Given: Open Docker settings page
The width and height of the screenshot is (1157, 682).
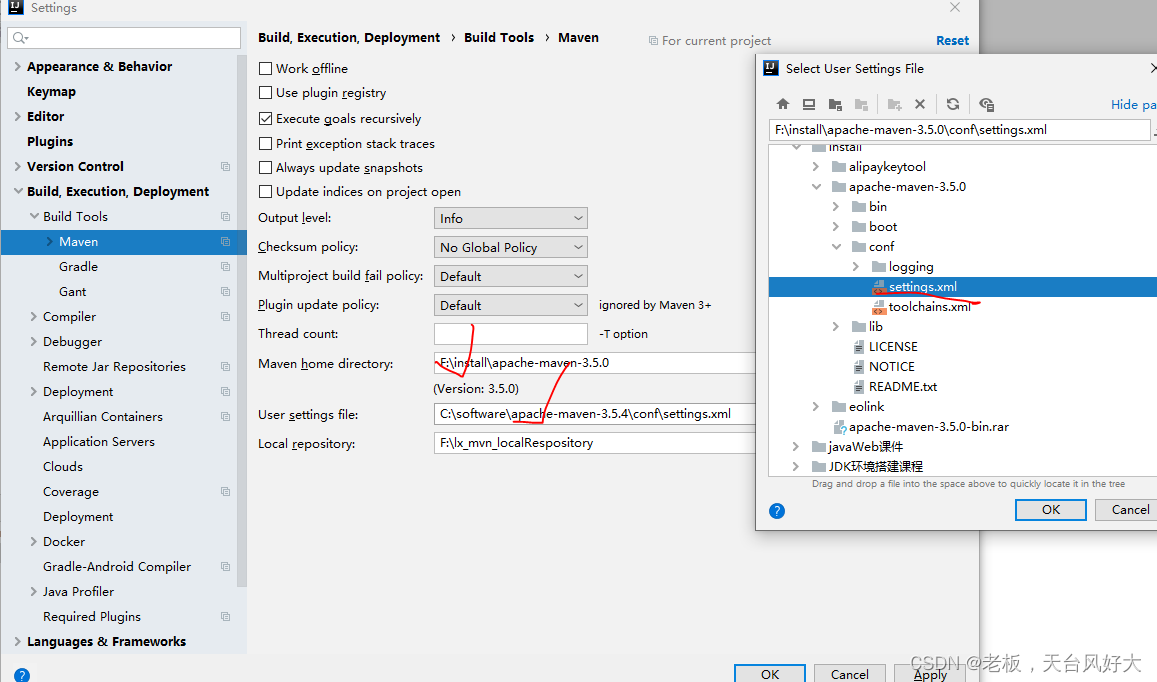Looking at the screenshot, I should pos(64,542).
